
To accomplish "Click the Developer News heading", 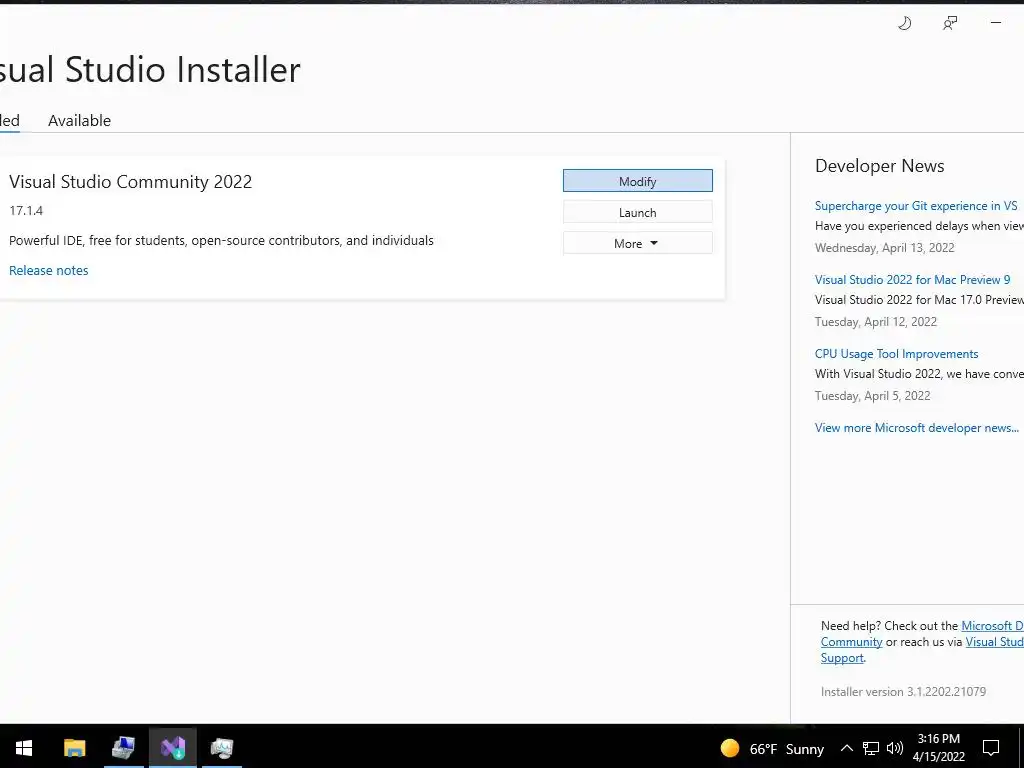I will coord(880,166).
